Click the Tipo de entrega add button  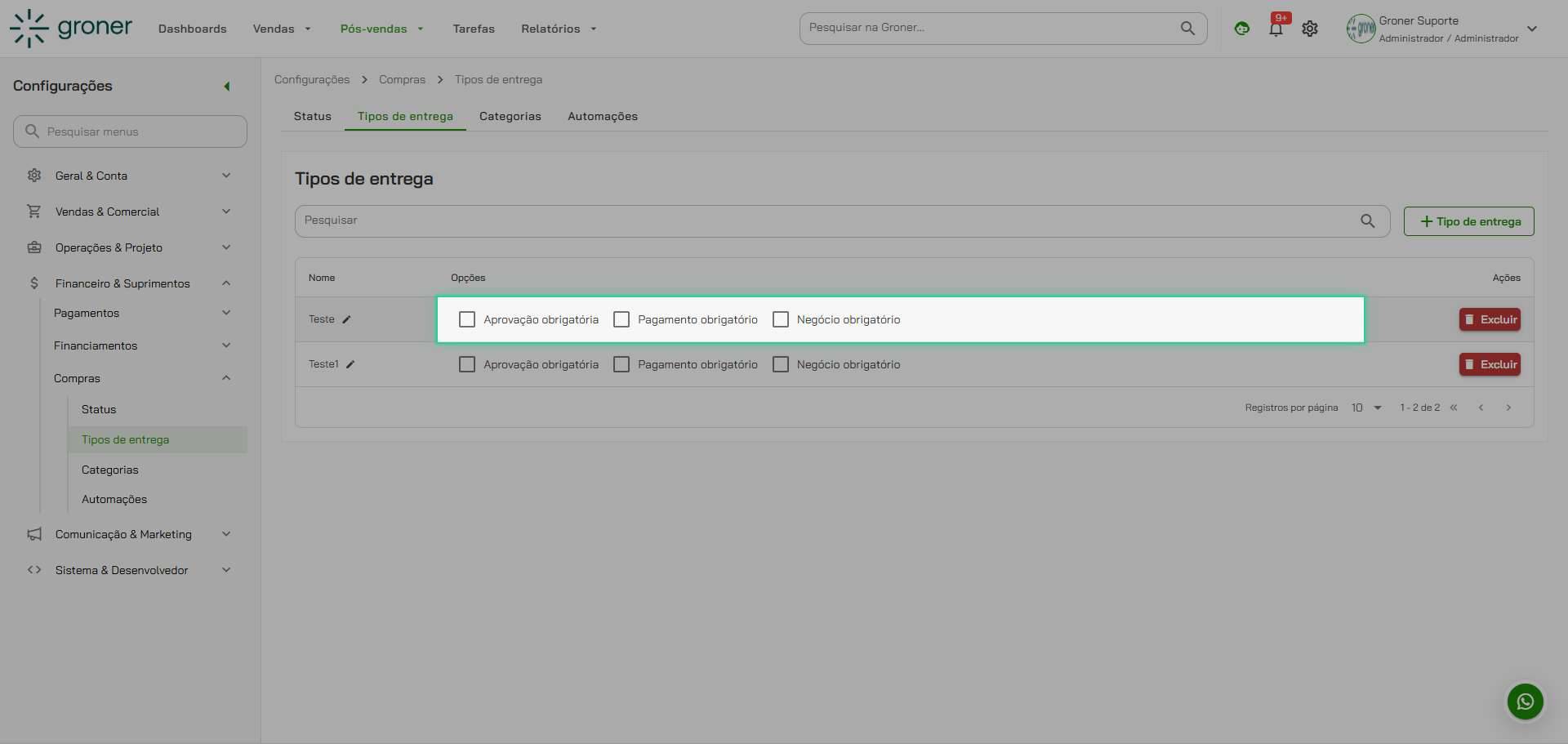pos(1468,221)
